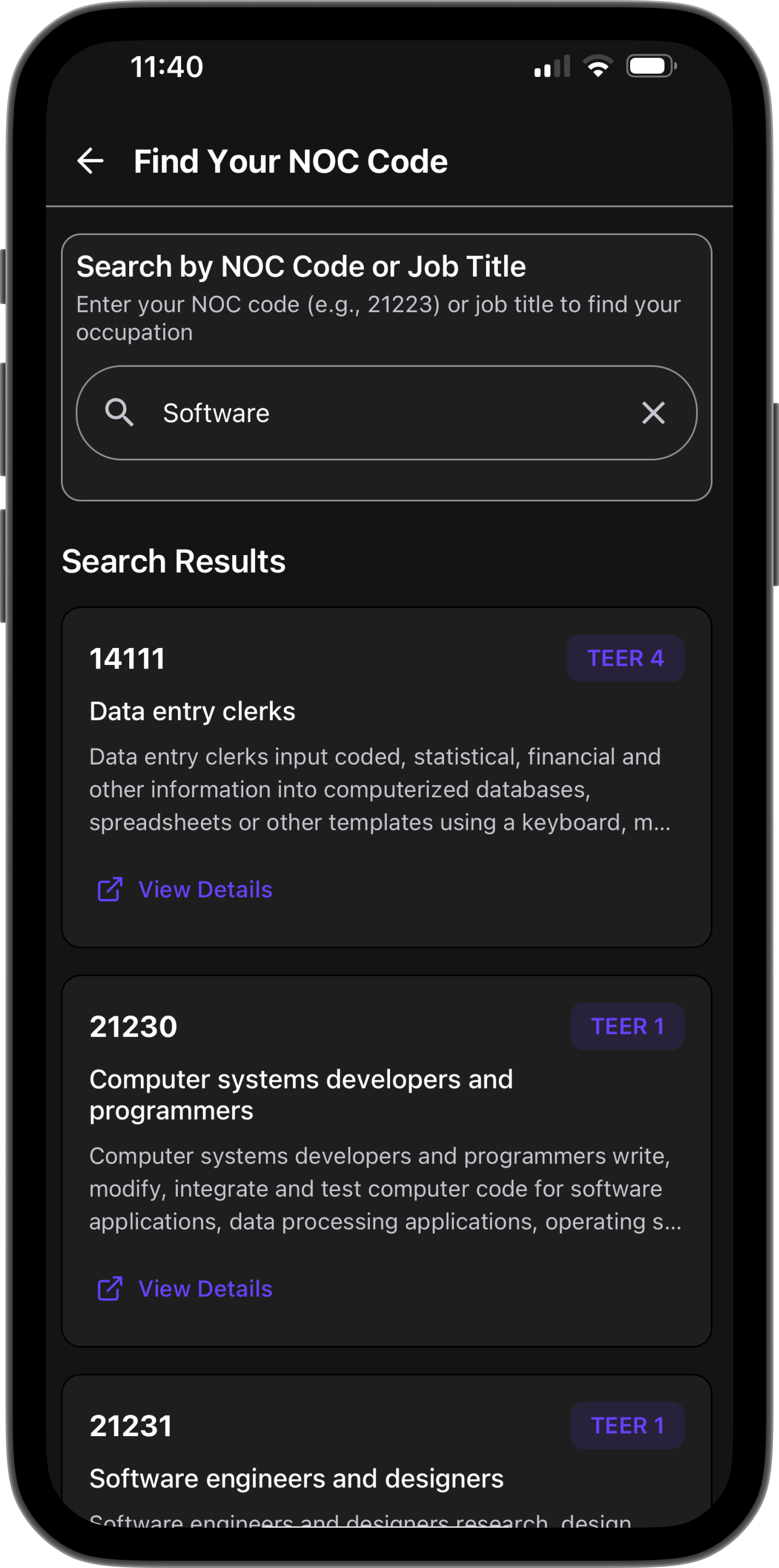Click the Wi-Fi indicator in the status bar

tap(598, 67)
